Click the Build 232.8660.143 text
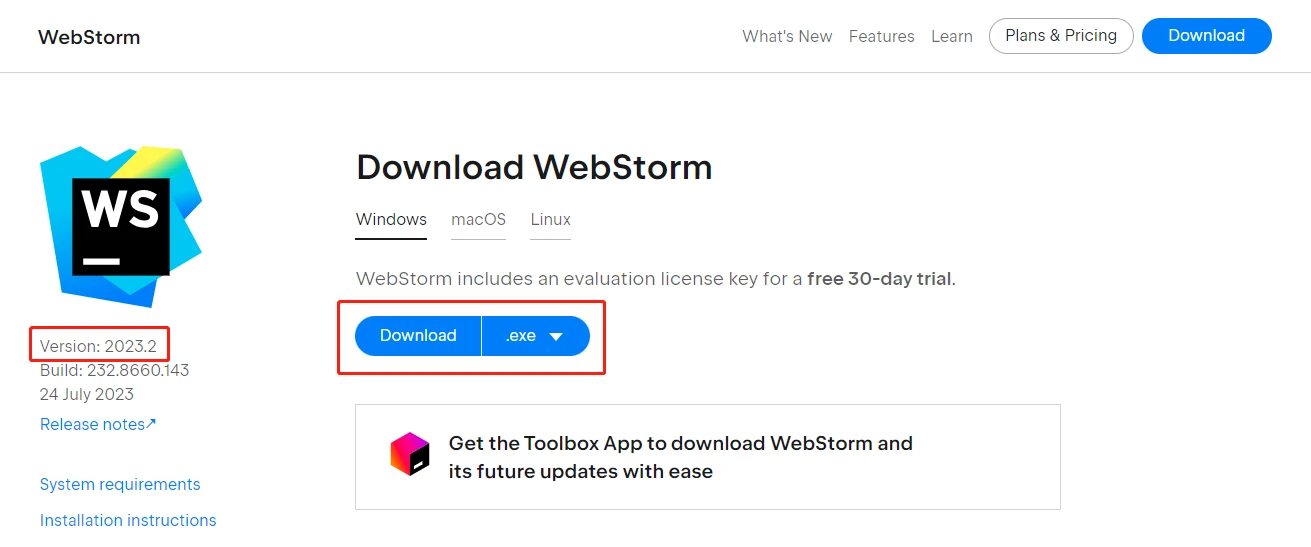1311x547 pixels. point(114,370)
